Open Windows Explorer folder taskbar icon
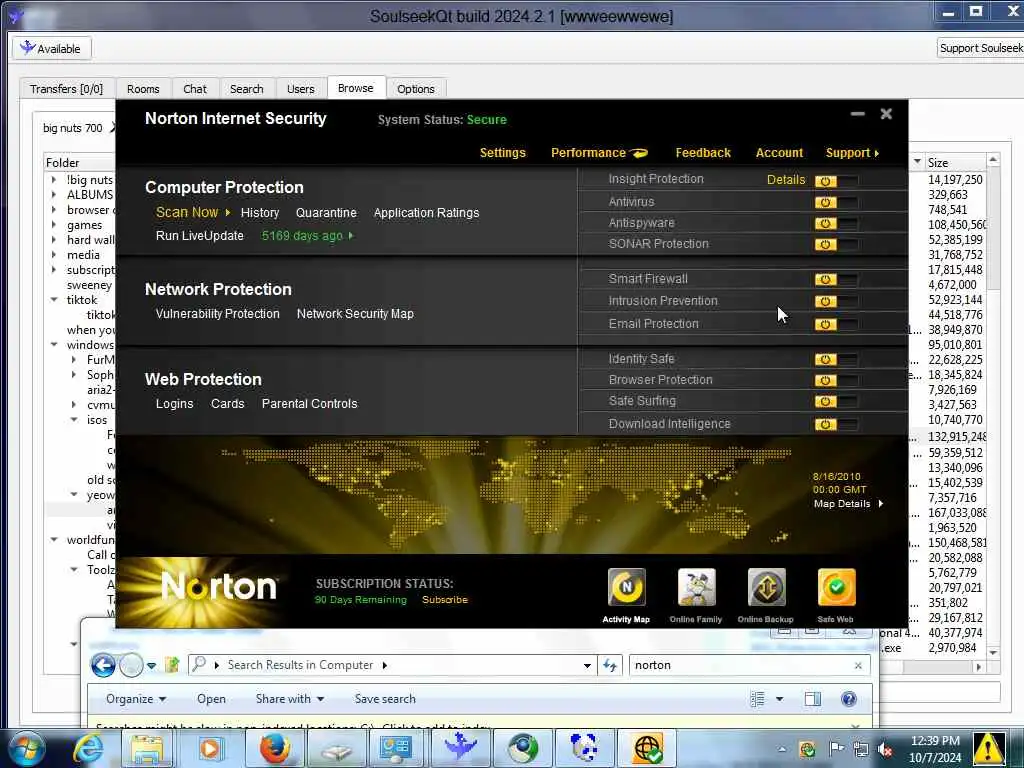The image size is (1024, 768). tap(148, 748)
